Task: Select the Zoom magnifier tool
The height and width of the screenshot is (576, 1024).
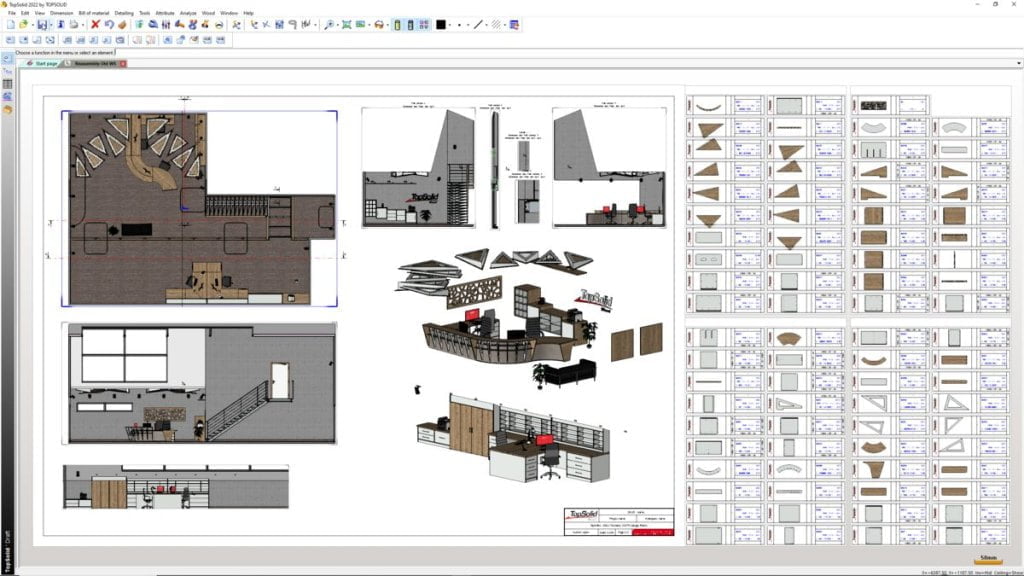Action: tap(330, 27)
